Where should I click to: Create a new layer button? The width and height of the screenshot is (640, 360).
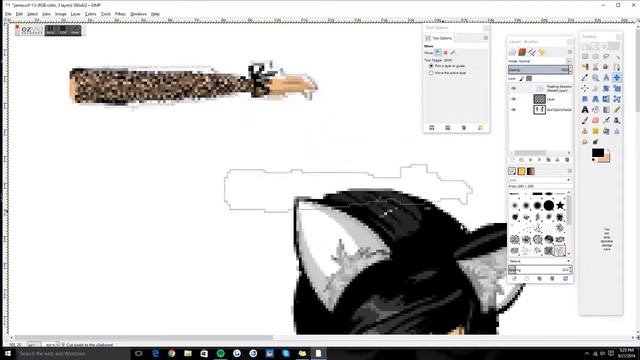(x=513, y=160)
